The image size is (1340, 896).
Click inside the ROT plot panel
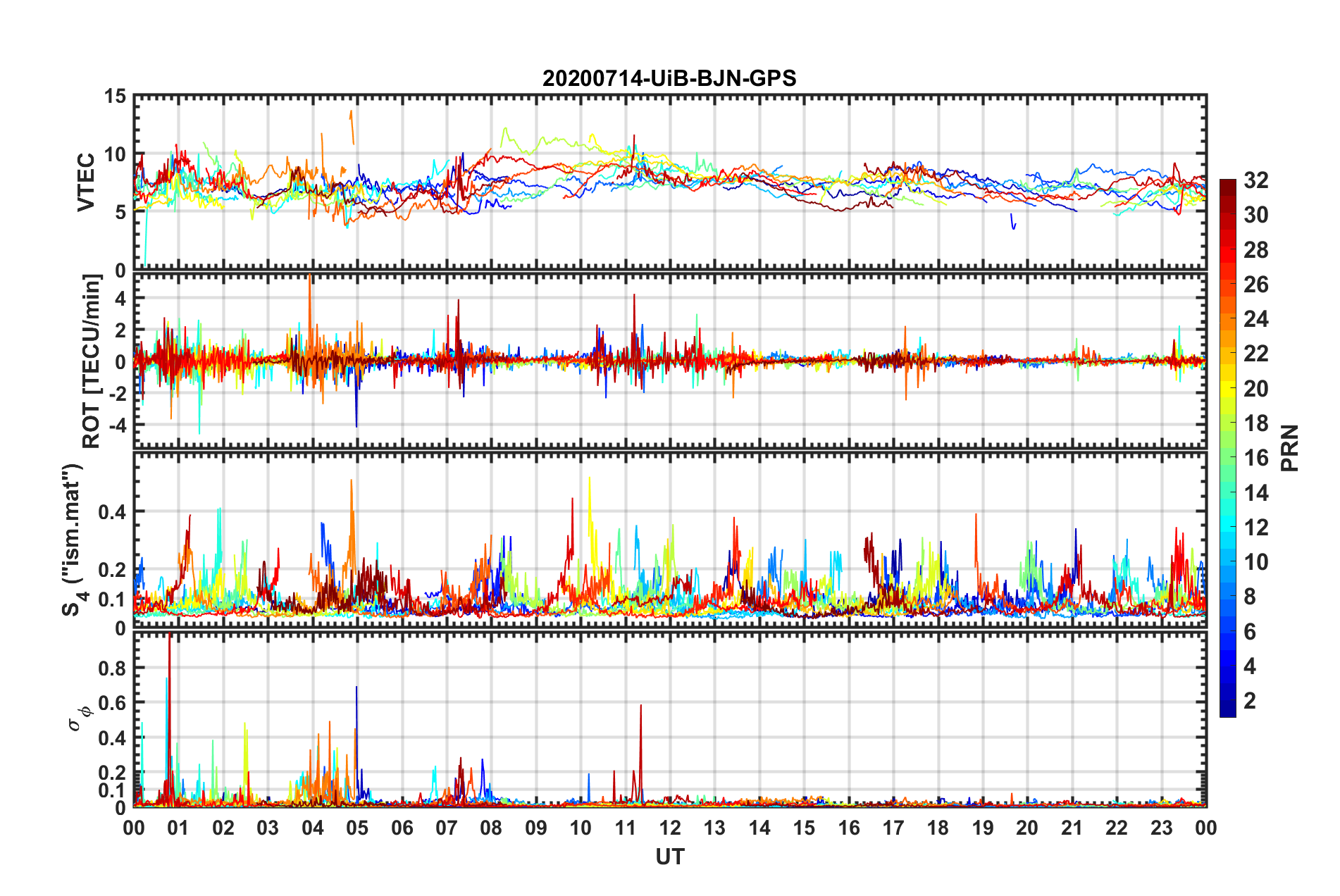click(670, 361)
